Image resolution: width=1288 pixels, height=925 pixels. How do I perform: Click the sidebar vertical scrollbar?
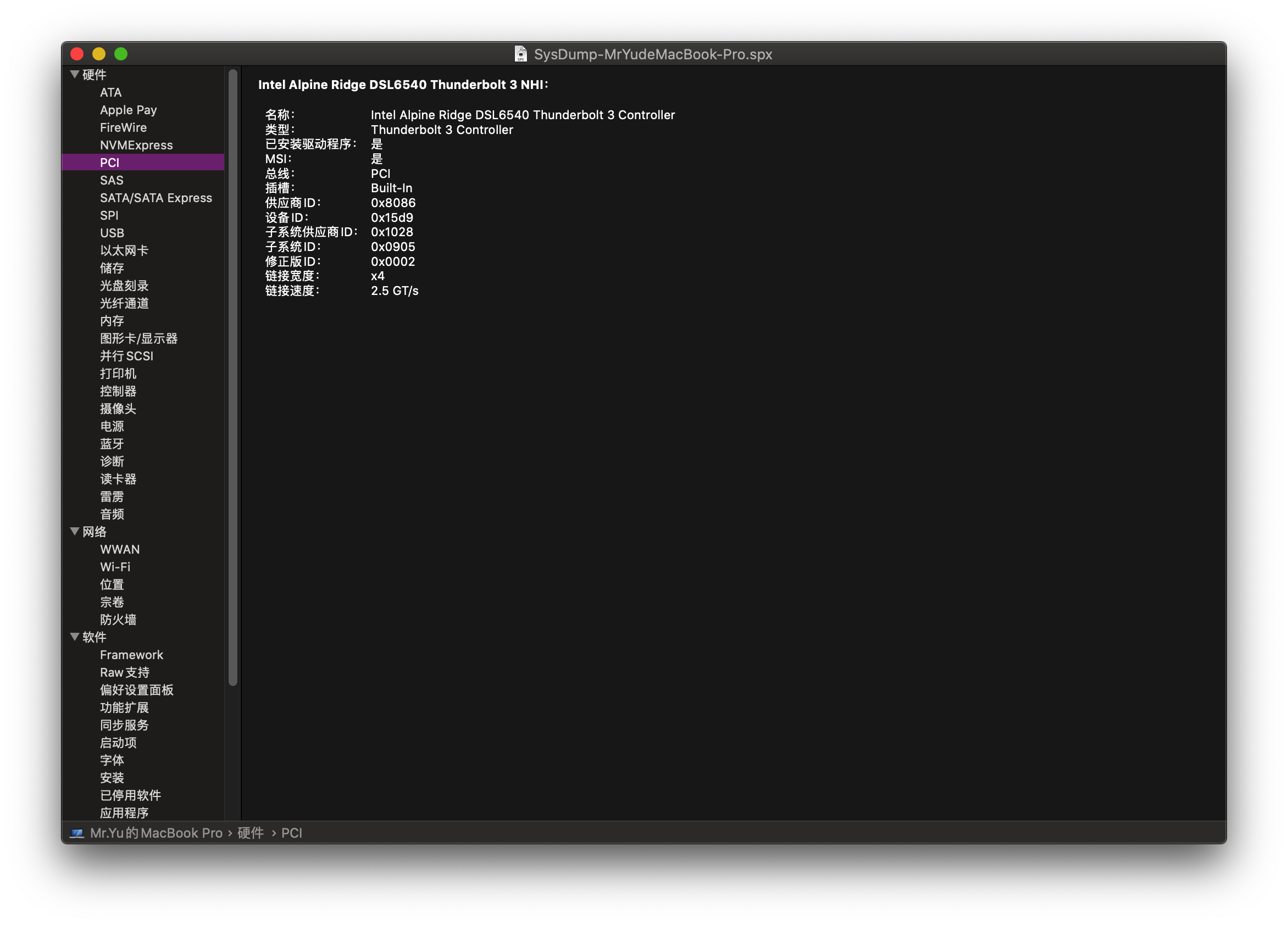[233, 377]
